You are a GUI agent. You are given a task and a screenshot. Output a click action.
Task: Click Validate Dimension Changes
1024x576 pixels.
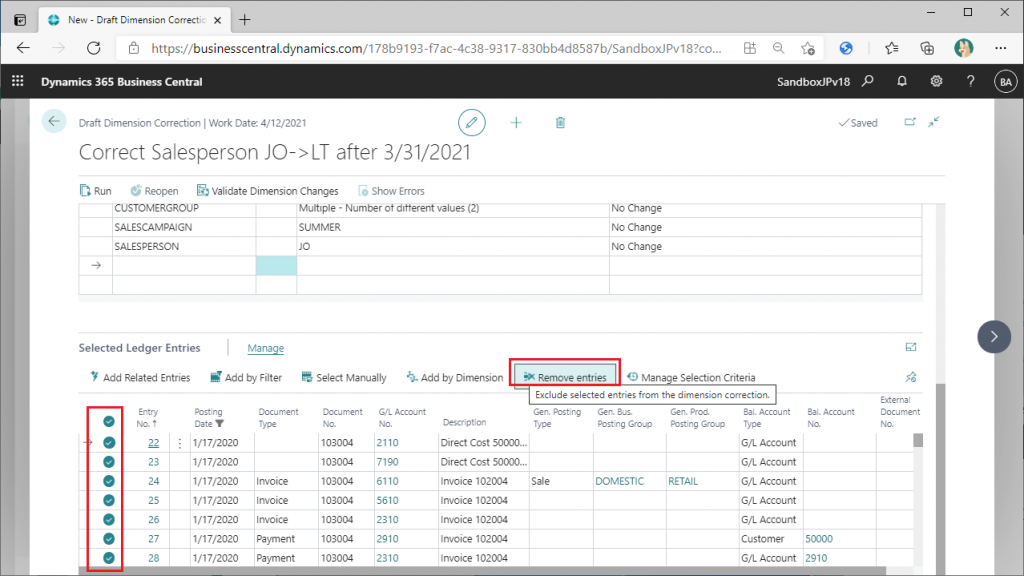pos(268,191)
